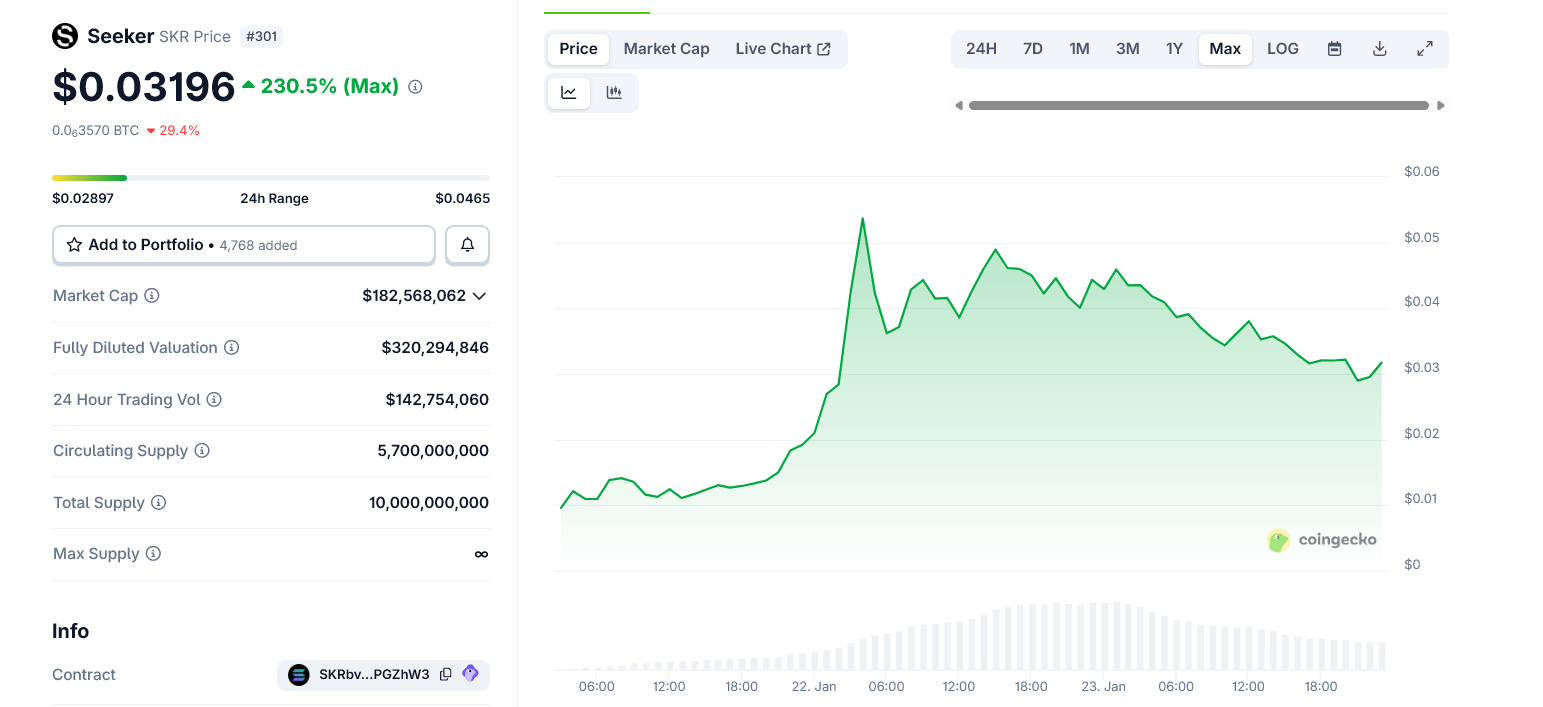The height and width of the screenshot is (707, 1543).
Task: Open the Live Chart external link
Action: (784, 48)
